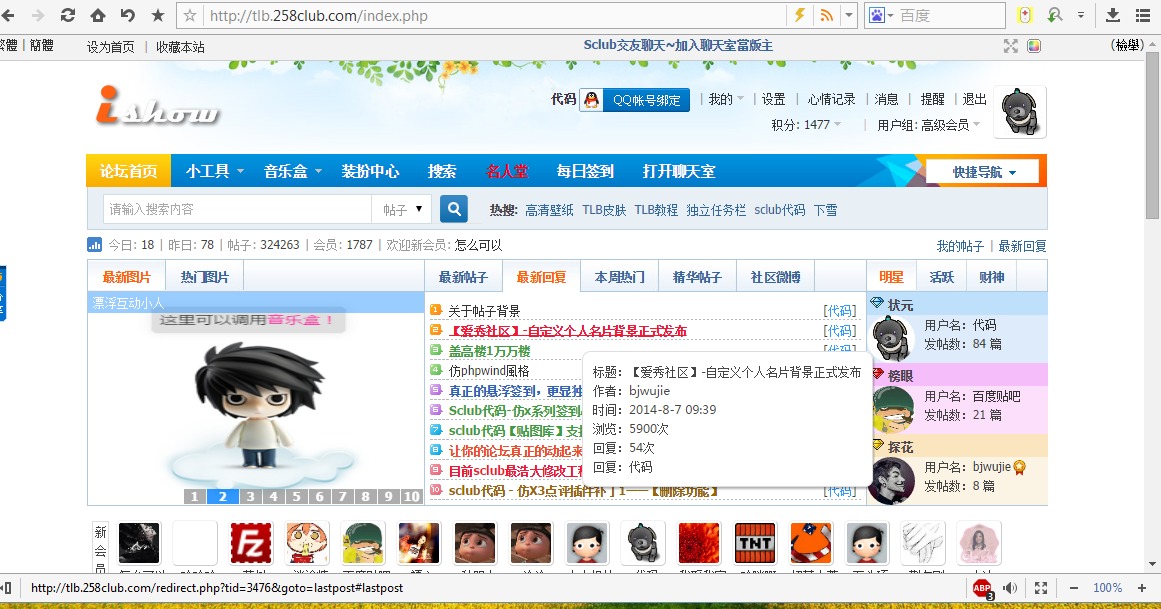Image resolution: width=1161 pixels, height=609 pixels.
Task: Open 每日签到 in the navigation bar
Action: pyautogui.click(x=585, y=171)
